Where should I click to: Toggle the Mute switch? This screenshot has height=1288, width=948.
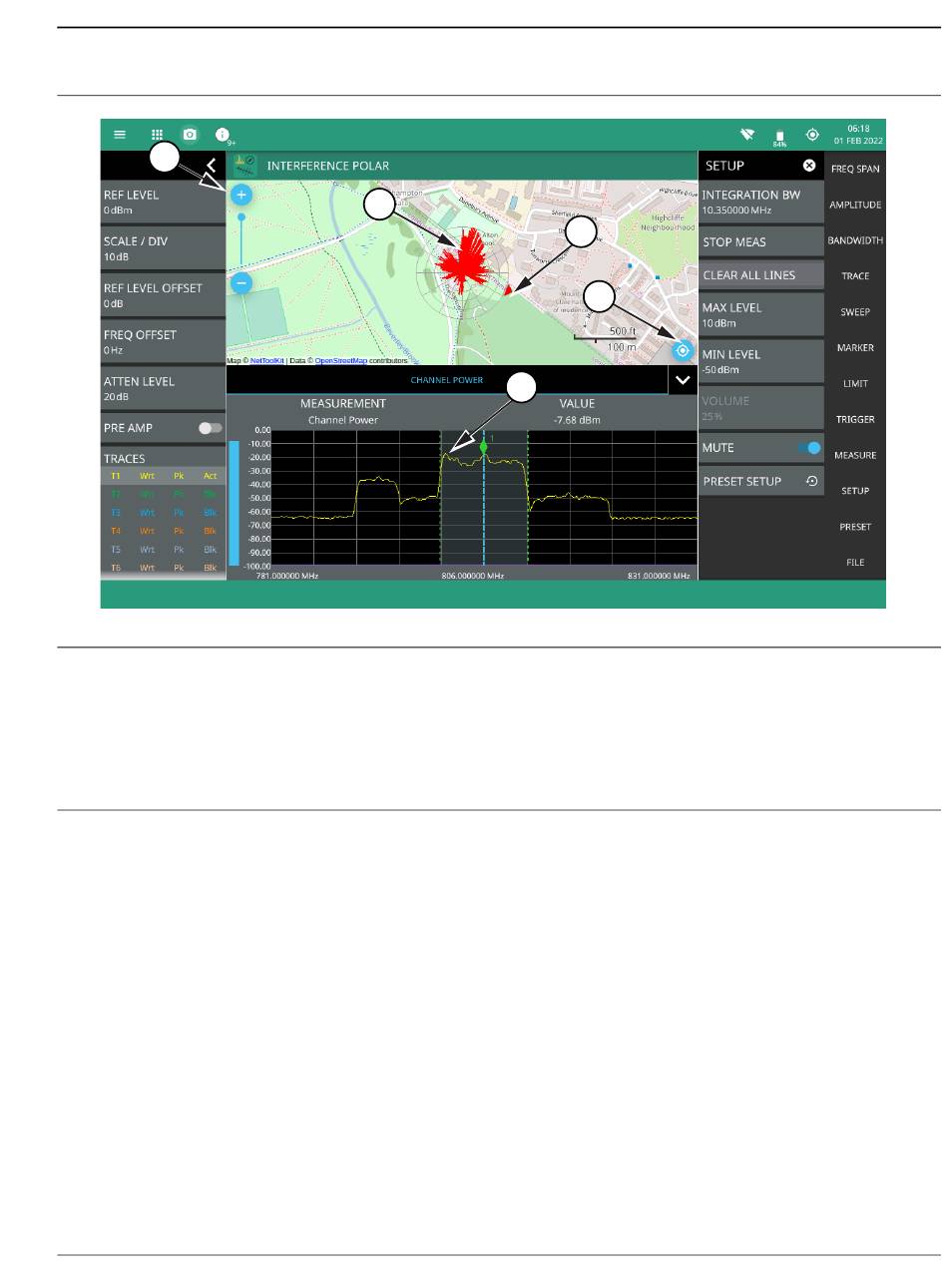[x=809, y=448]
